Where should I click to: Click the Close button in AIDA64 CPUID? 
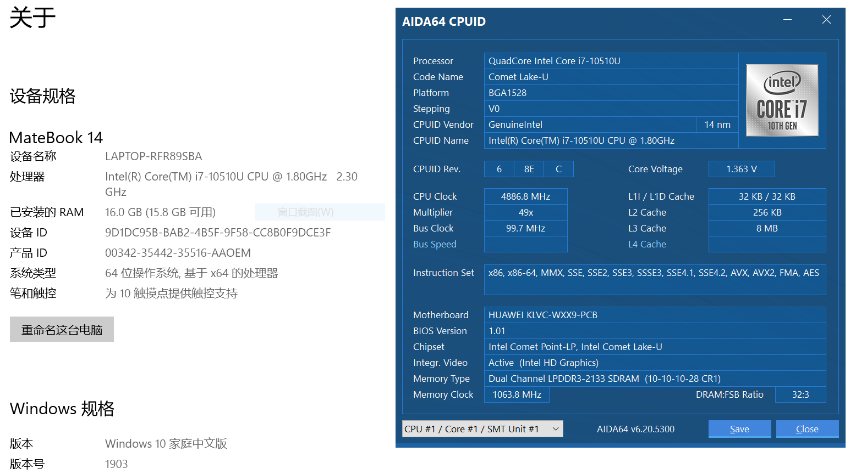(807, 429)
